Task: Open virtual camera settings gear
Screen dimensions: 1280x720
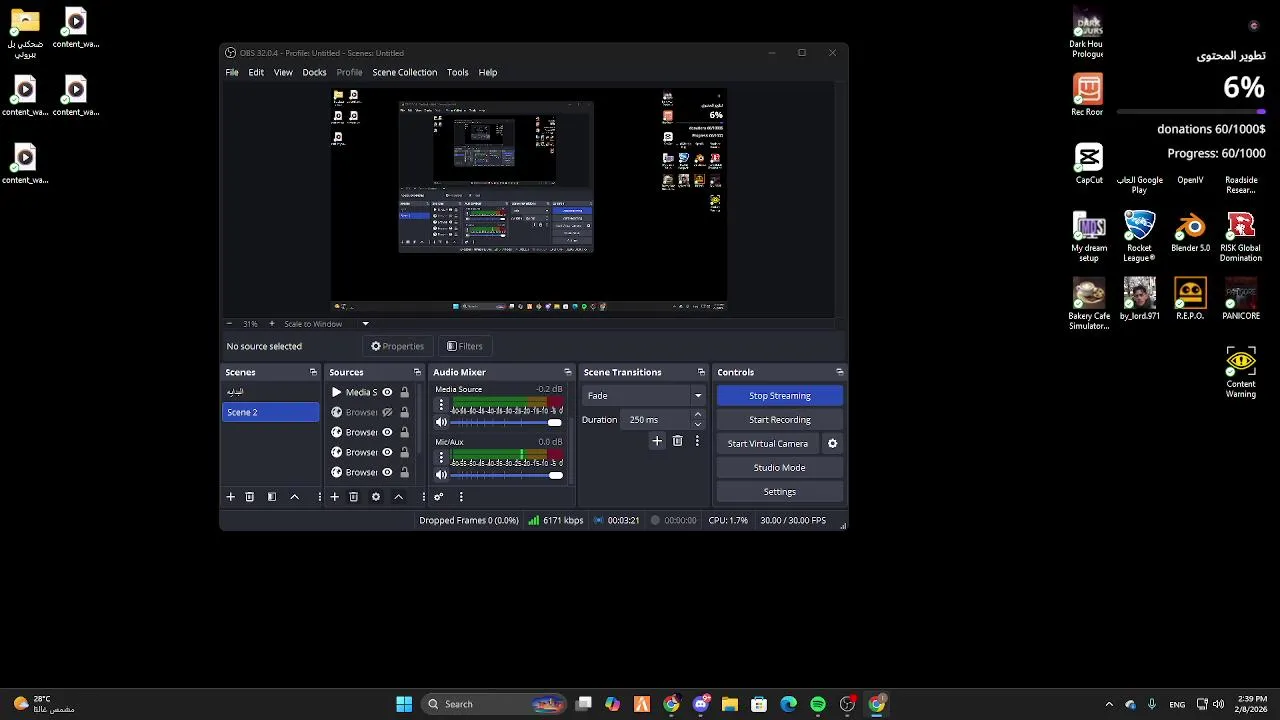Action: tap(832, 444)
